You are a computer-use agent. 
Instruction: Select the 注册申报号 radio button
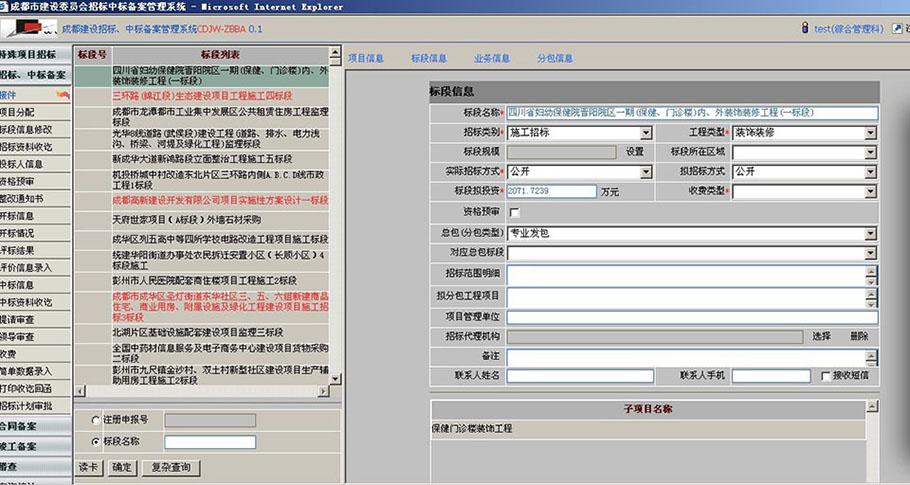(96, 421)
